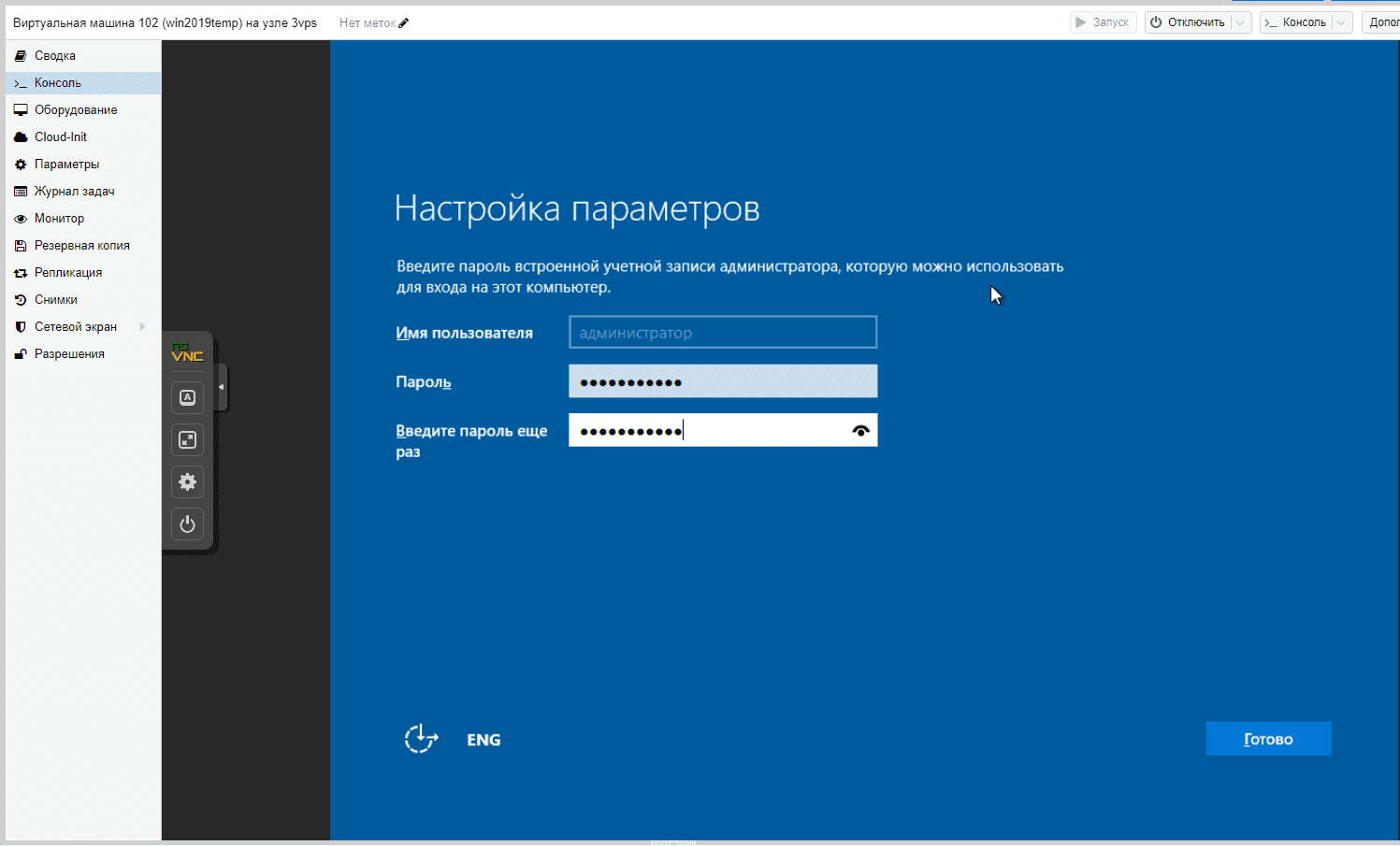Expand the Отключить dropdown arrow
The width and height of the screenshot is (1400, 846).
[x=1241, y=22]
